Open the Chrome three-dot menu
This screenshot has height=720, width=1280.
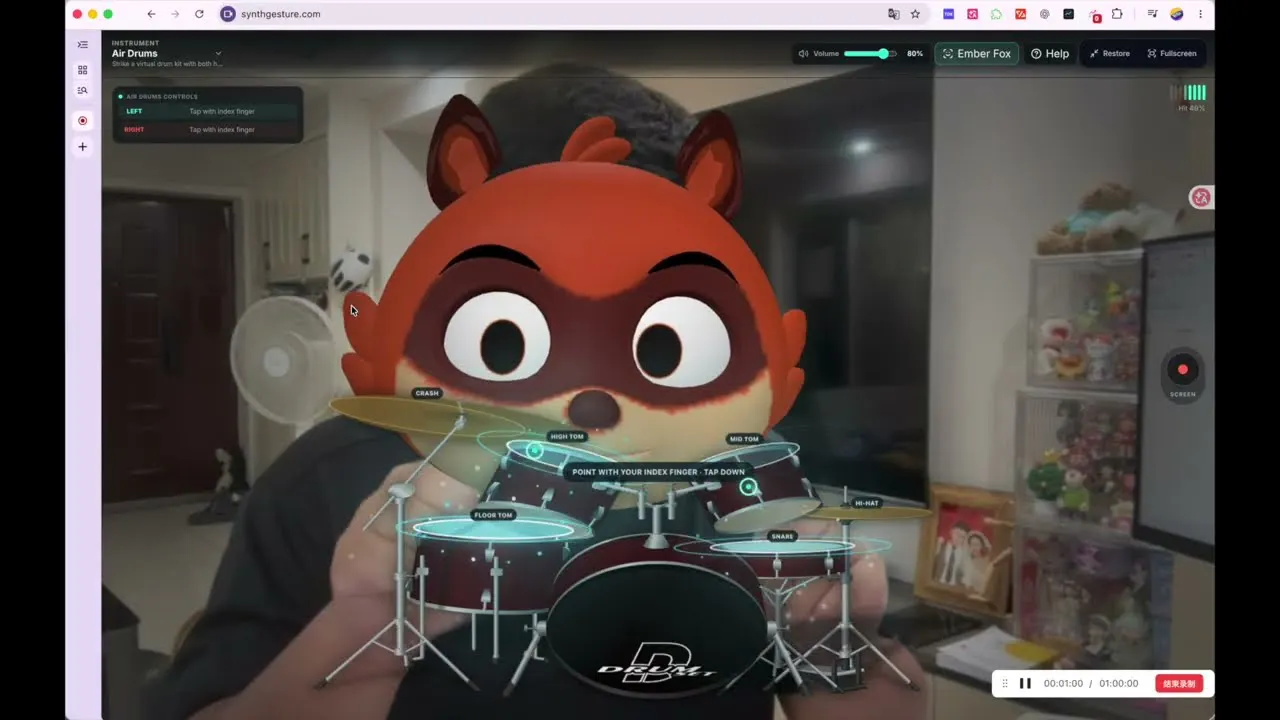point(1200,14)
